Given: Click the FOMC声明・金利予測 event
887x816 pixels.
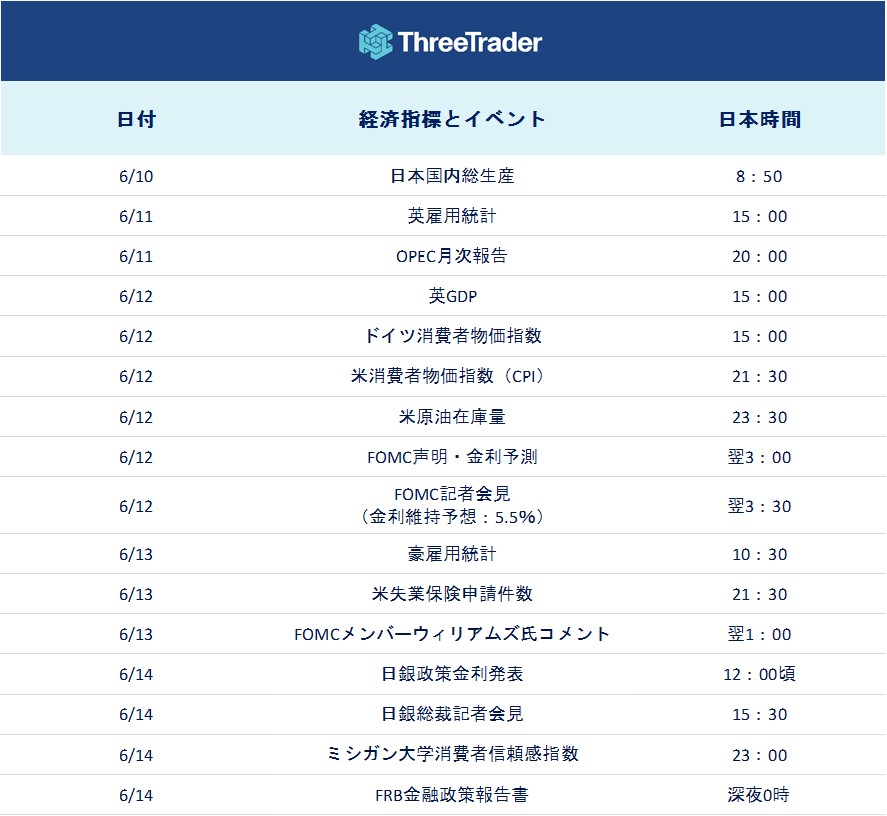Looking at the screenshot, I should pyautogui.click(x=452, y=457).
